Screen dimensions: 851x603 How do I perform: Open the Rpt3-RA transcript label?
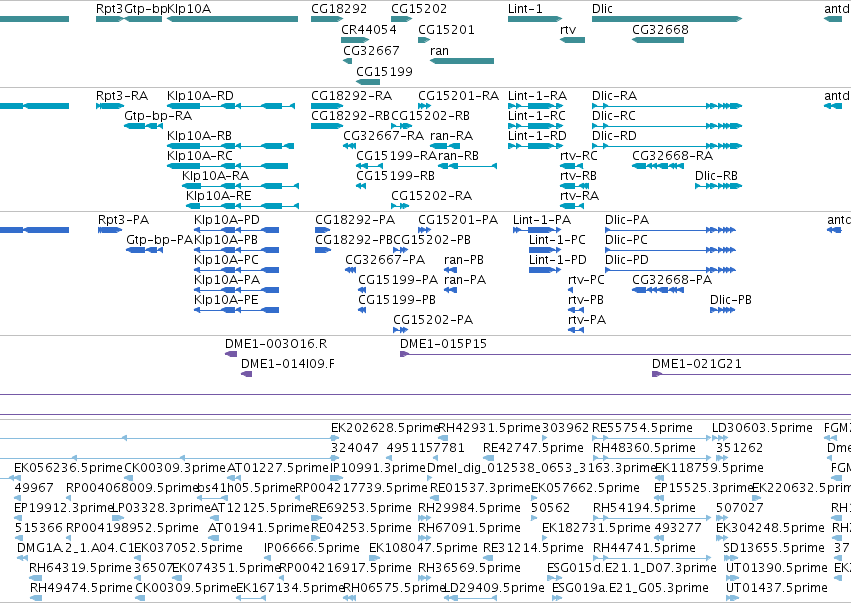122,96
